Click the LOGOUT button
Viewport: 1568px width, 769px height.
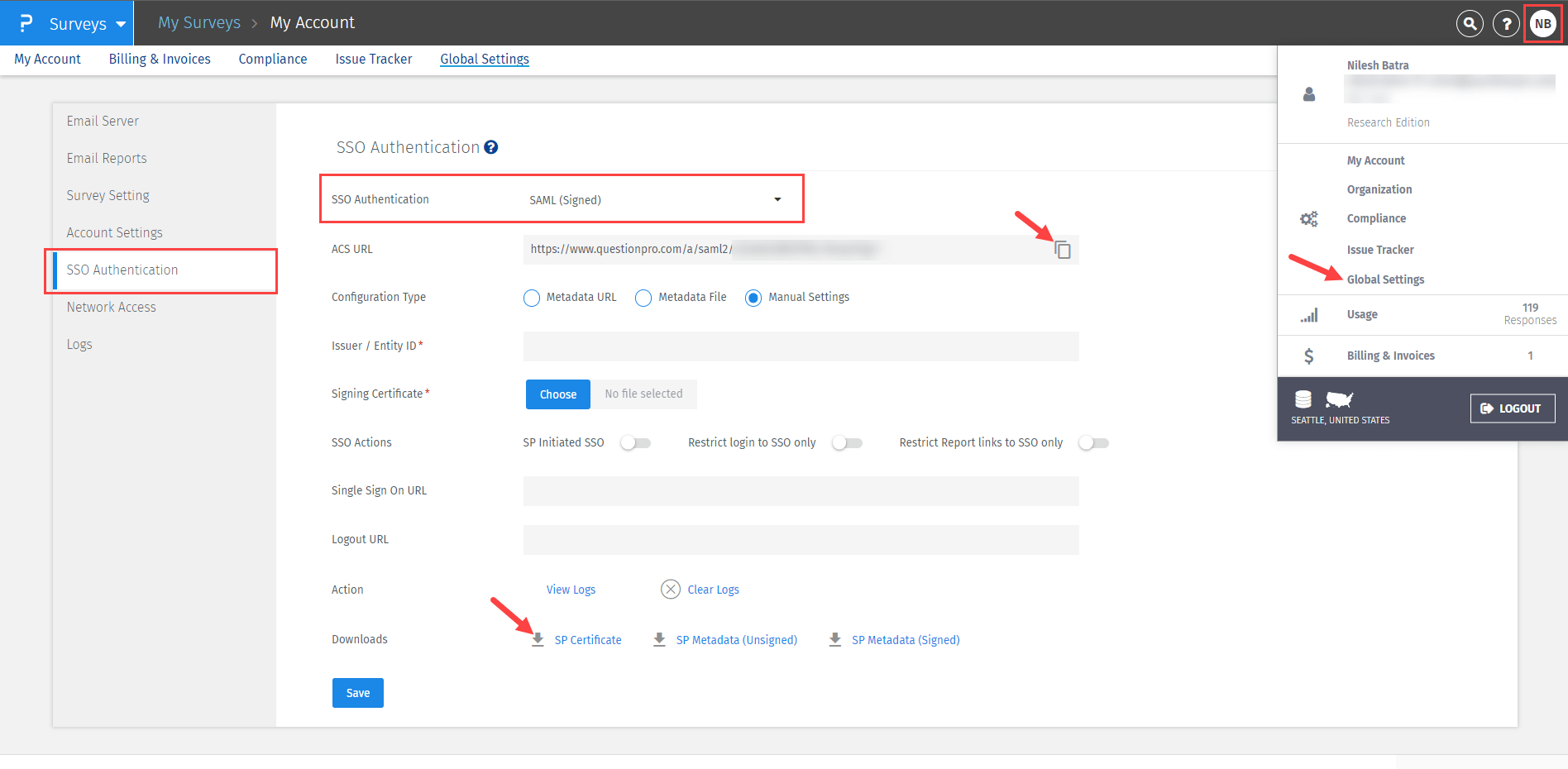coord(1513,408)
